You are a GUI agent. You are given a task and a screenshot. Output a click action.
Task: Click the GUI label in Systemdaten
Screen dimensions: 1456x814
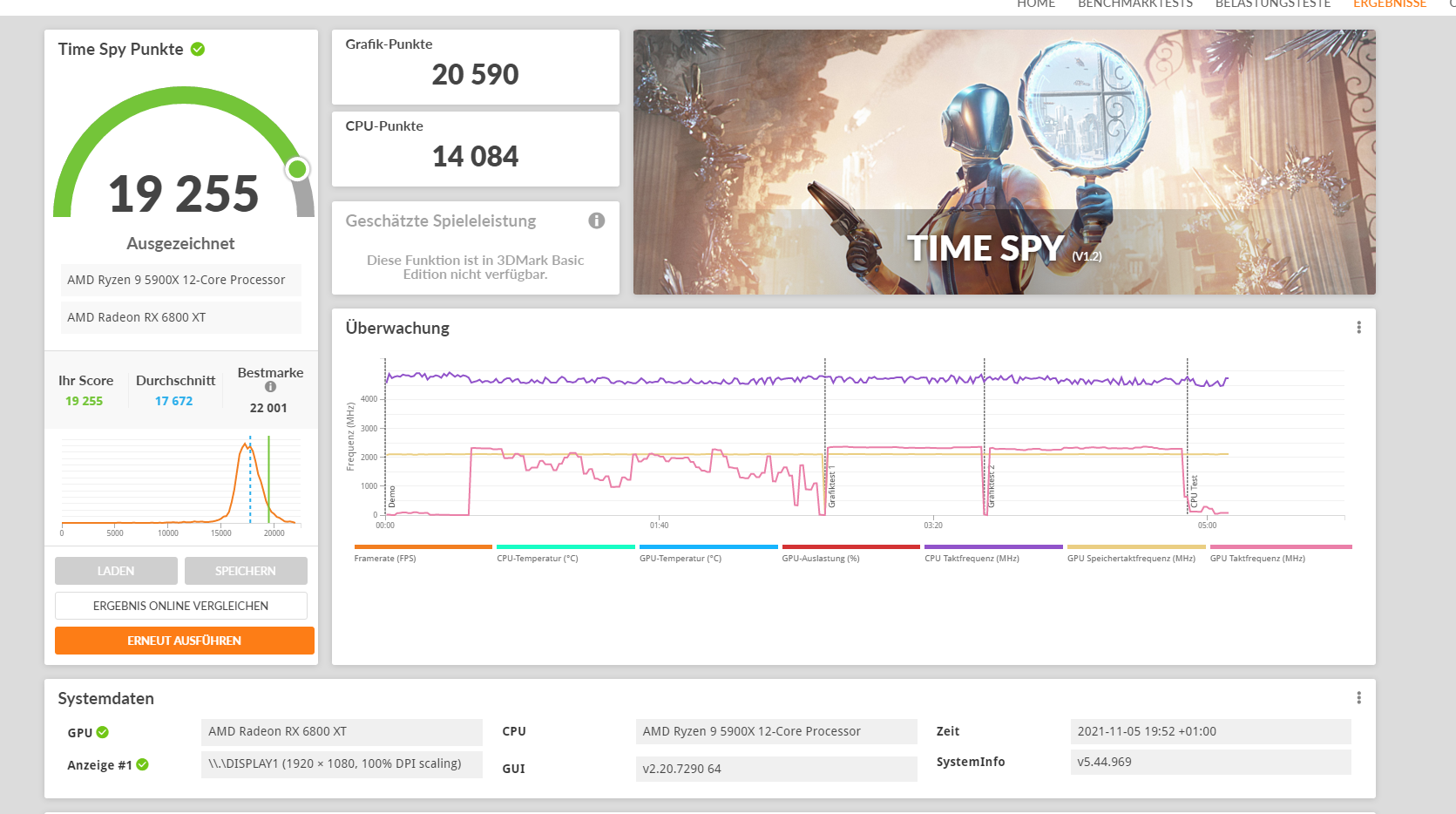pyautogui.click(x=513, y=769)
